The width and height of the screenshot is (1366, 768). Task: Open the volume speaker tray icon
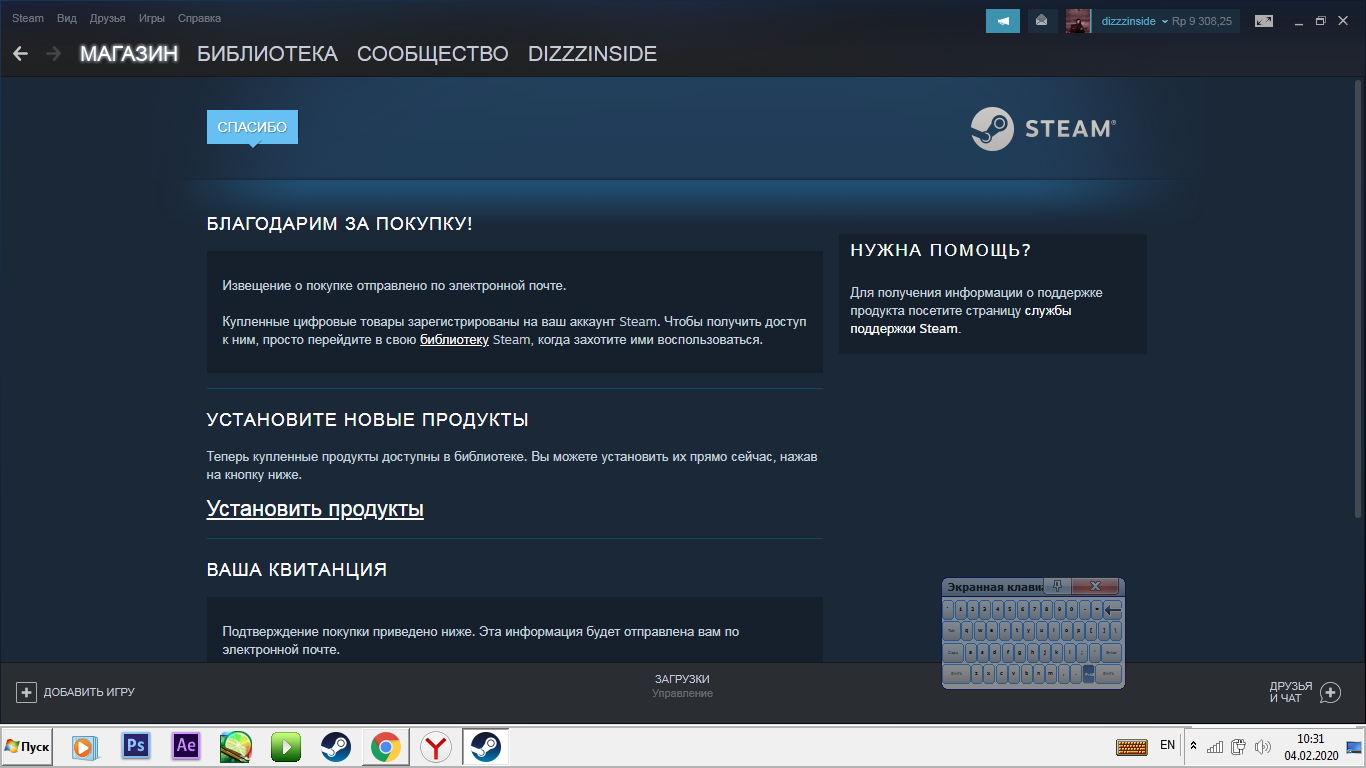tap(1262, 747)
